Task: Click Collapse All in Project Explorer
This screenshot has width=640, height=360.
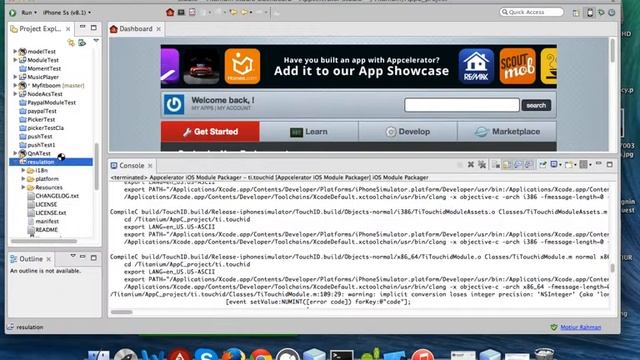Action: pyautogui.click(x=71, y=42)
